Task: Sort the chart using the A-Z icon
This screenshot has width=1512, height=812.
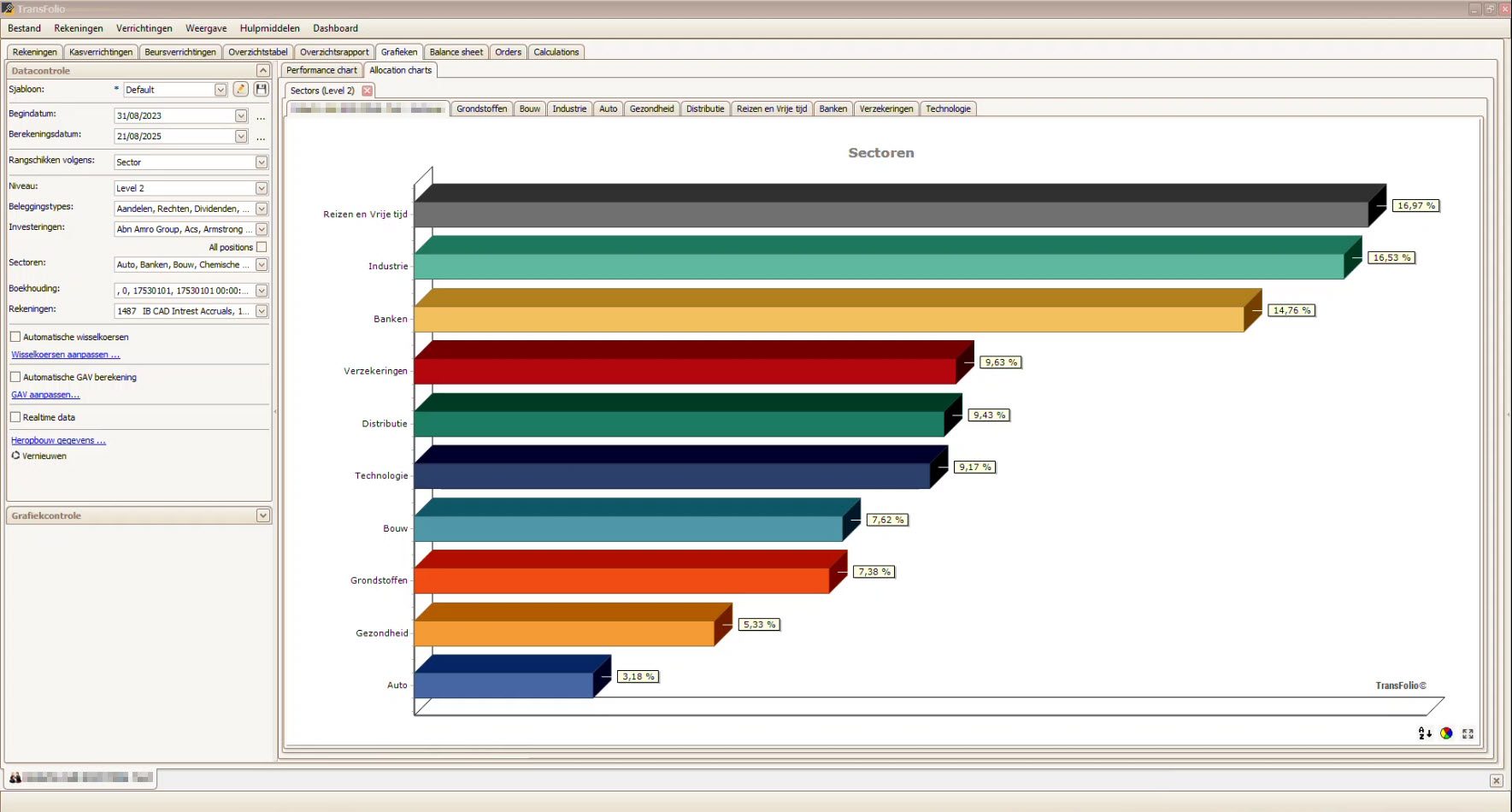Action: pyautogui.click(x=1424, y=733)
